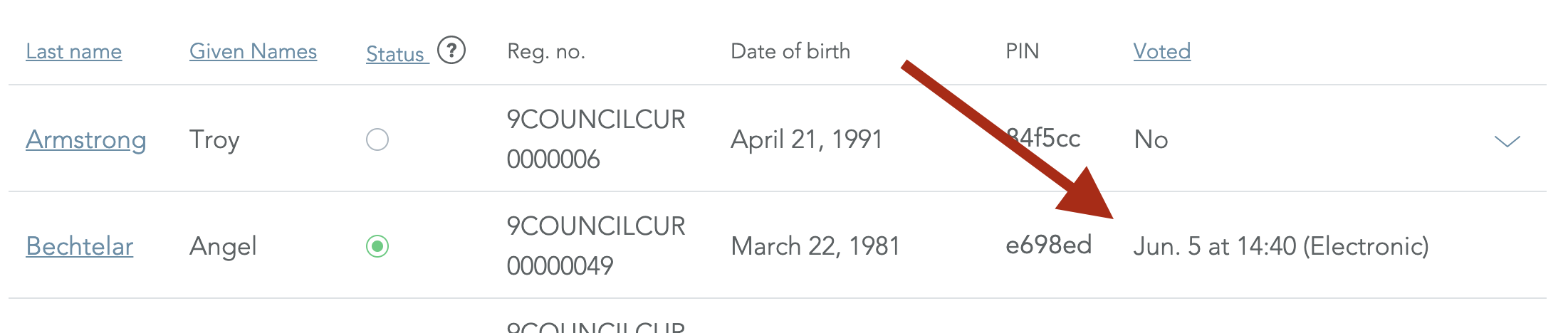Click the PIN value e698ed
The image size is (1568, 333).
[1048, 245]
